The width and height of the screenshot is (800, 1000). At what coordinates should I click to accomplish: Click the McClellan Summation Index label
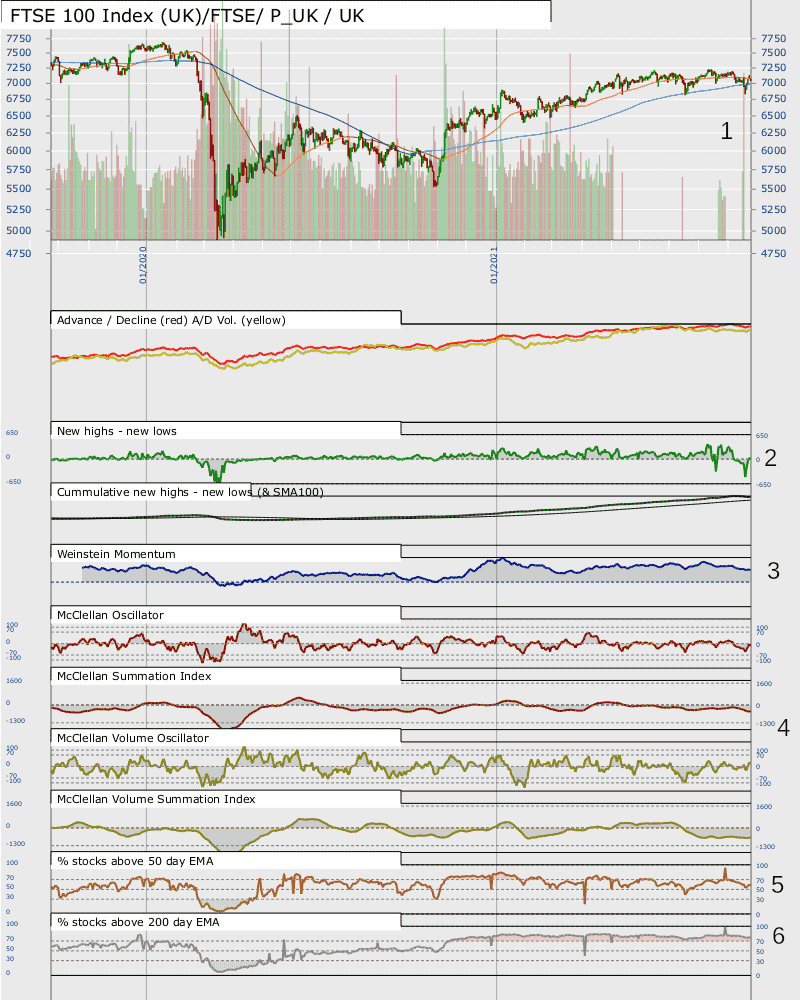pos(134,676)
